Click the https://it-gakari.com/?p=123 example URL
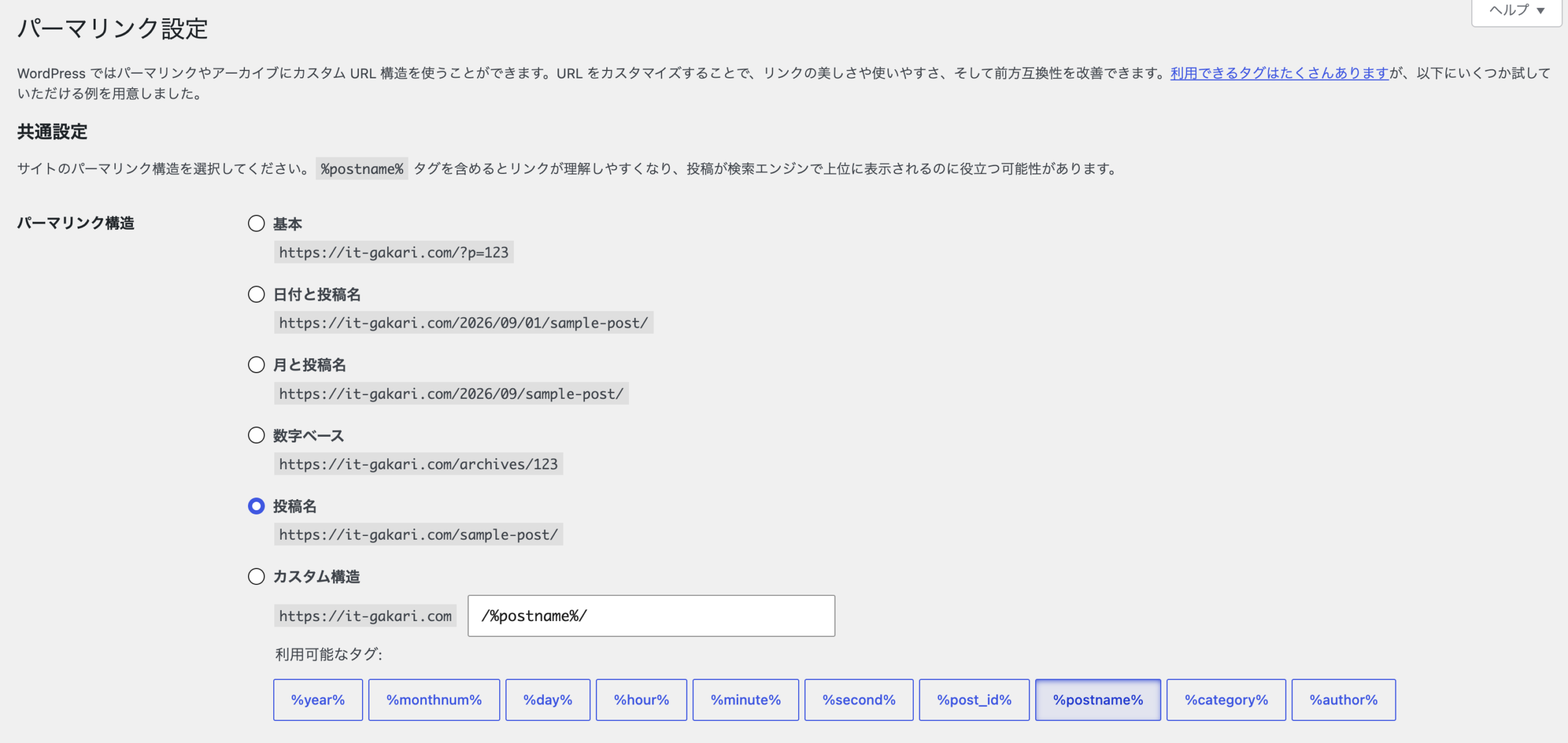This screenshot has height=743, width=1568. click(x=394, y=252)
